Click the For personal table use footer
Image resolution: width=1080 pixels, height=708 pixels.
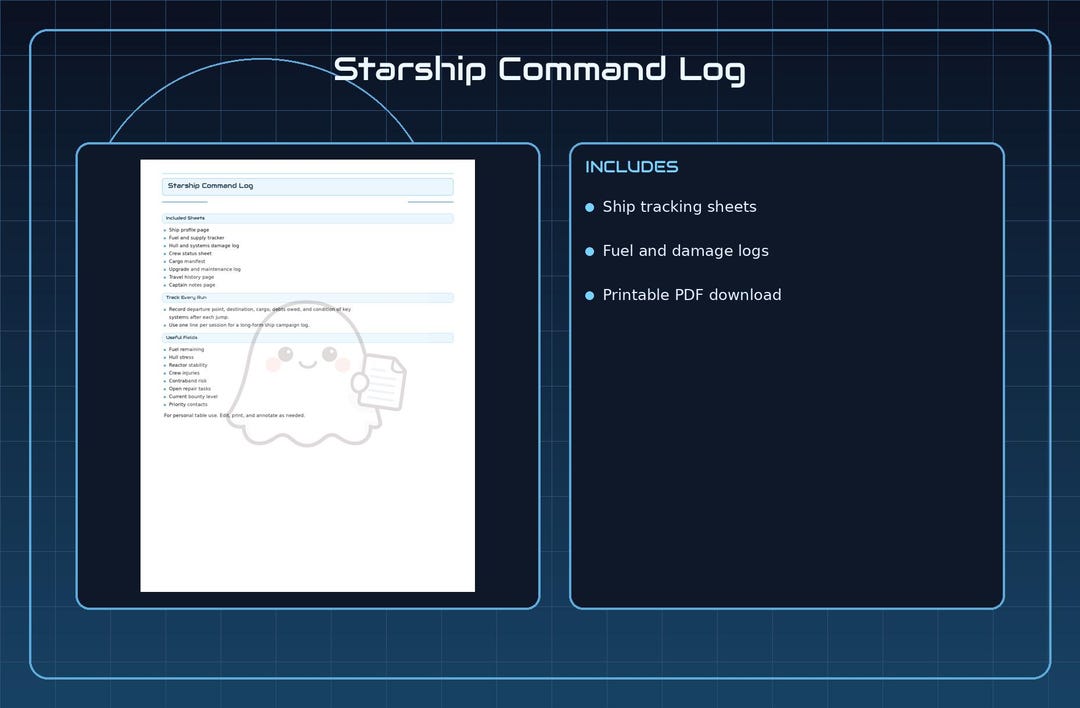[234, 415]
